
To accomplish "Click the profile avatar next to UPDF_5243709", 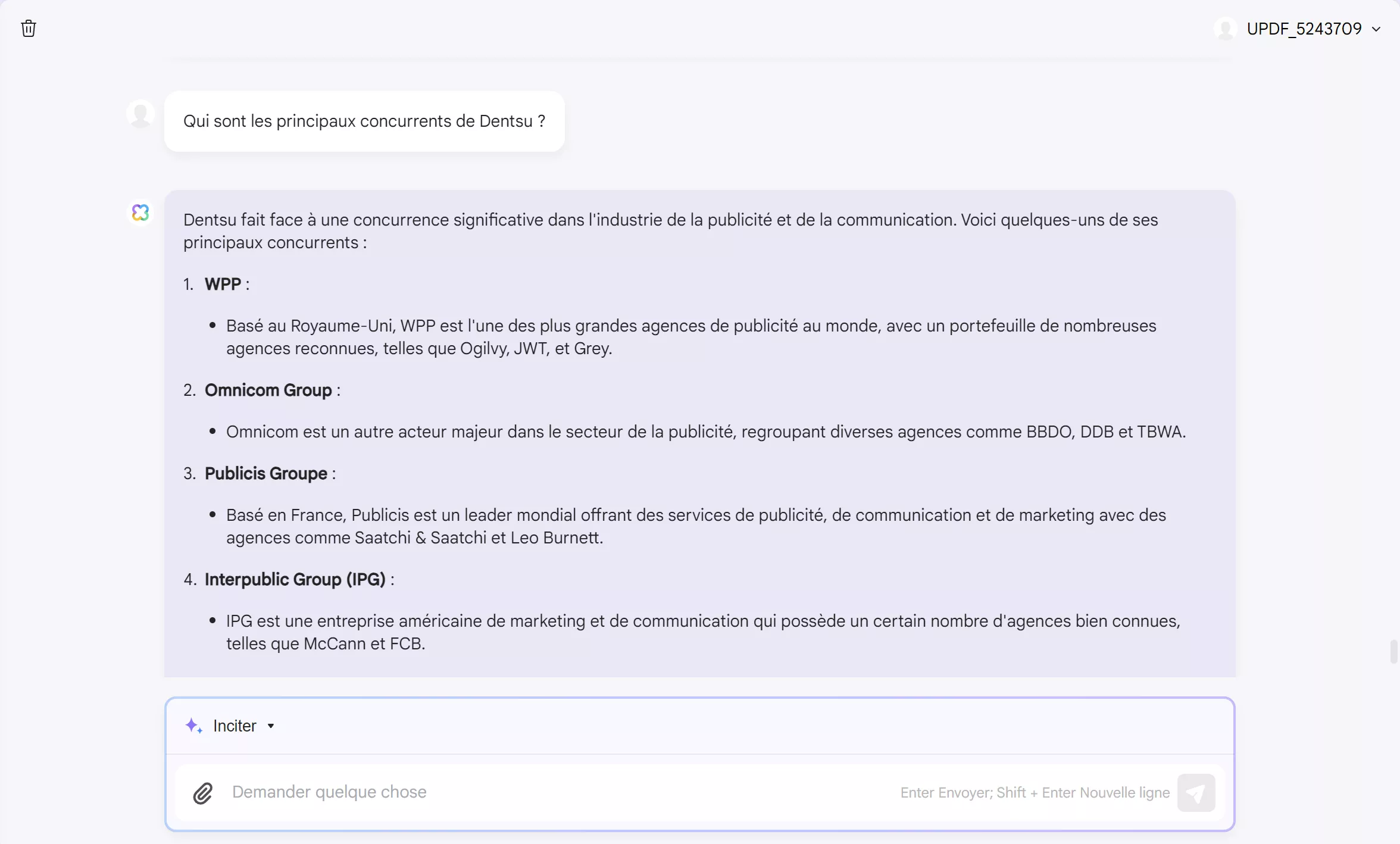I will pyautogui.click(x=1226, y=28).
